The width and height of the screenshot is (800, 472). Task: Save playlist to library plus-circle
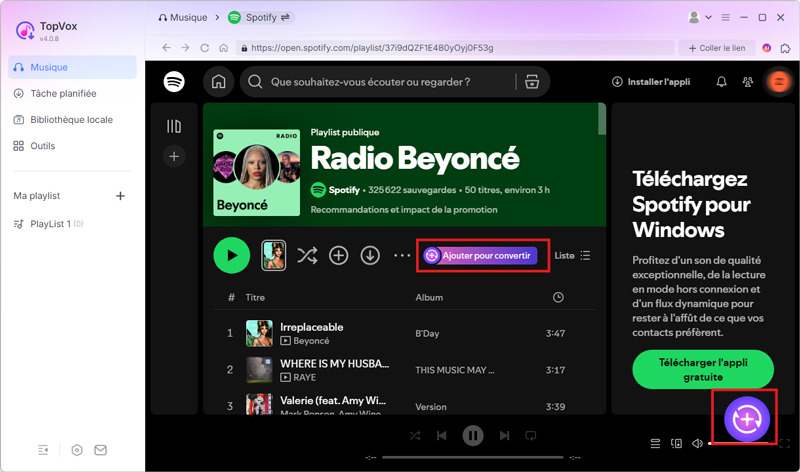[339, 255]
